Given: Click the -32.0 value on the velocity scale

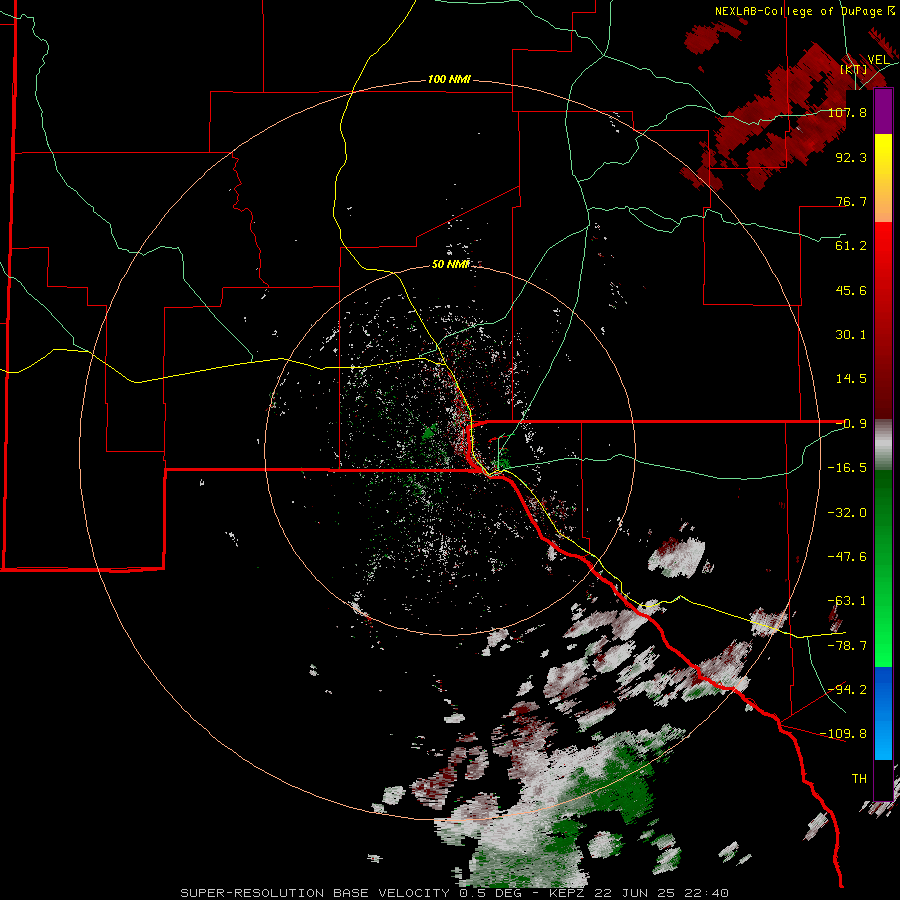Looking at the screenshot, I should pos(847,513).
